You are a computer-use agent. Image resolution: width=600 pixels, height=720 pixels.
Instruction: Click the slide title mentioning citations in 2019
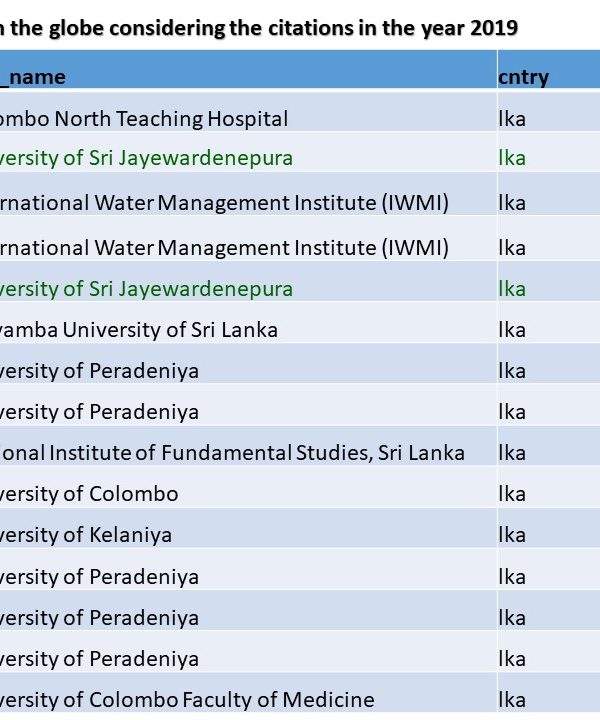(259, 27)
